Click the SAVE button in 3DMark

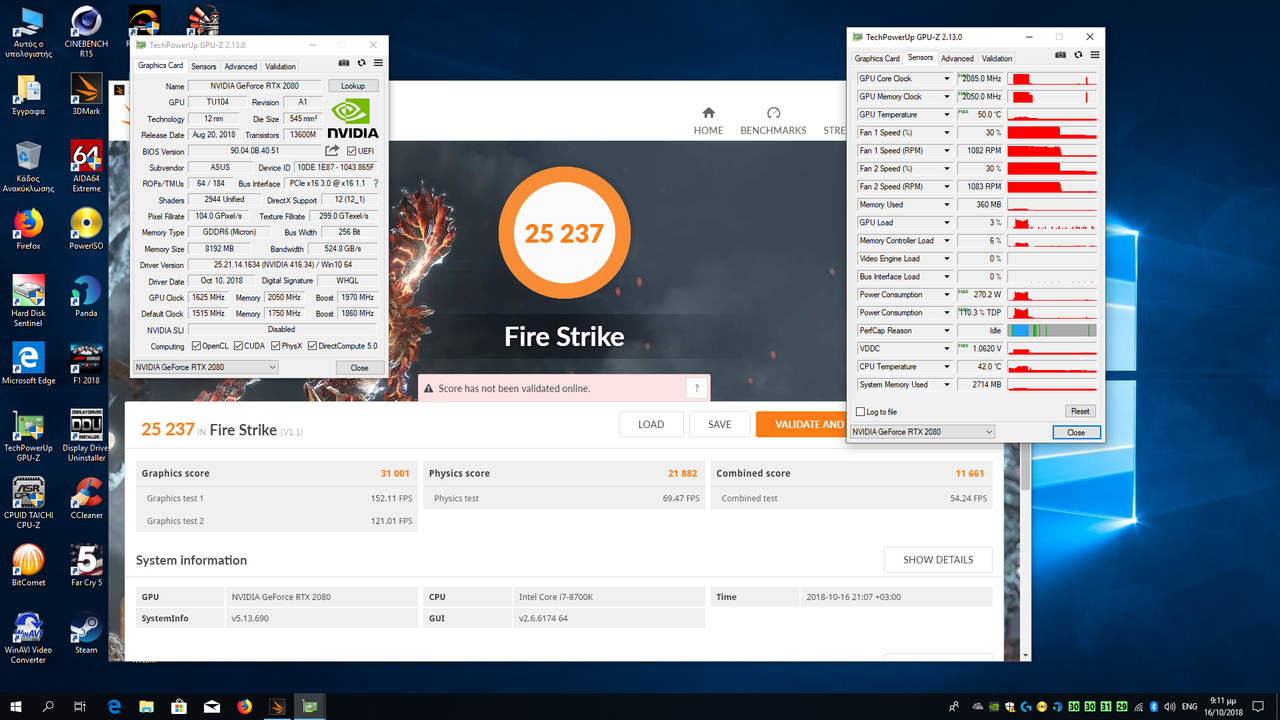720,424
